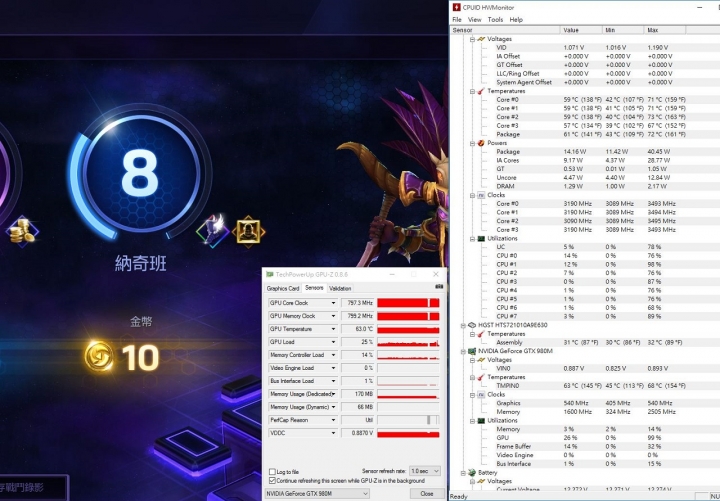Open the NVIDIA GeForce GTX 980M GPU selector

pos(317,494)
